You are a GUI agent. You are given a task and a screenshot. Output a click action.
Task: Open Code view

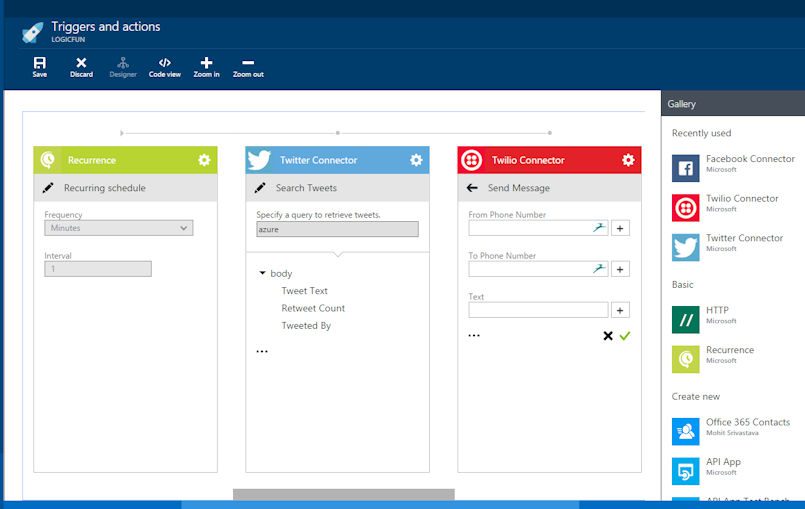tap(164, 67)
